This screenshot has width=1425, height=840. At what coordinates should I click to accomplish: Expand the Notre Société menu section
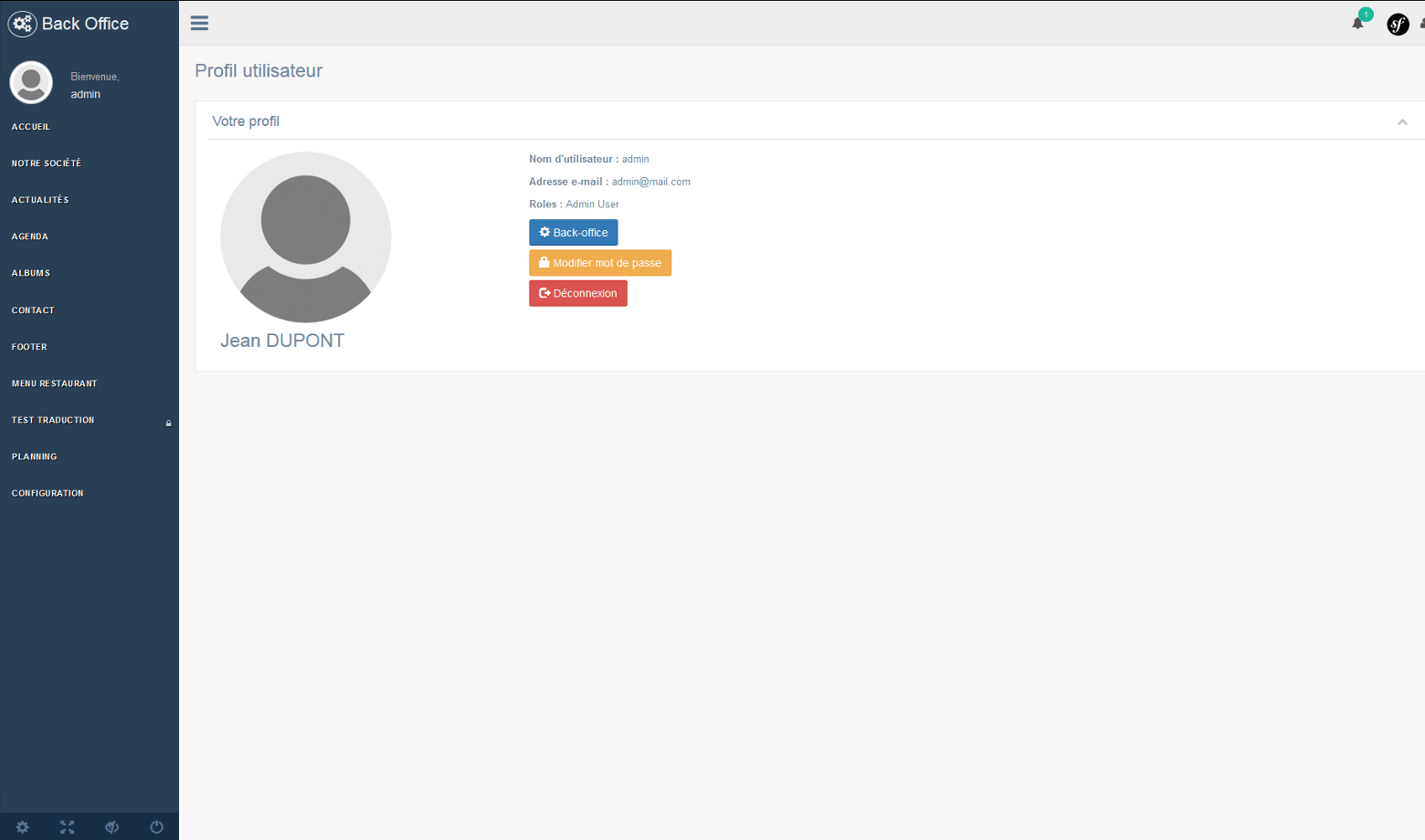pyautogui.click(x=47, y=163)
